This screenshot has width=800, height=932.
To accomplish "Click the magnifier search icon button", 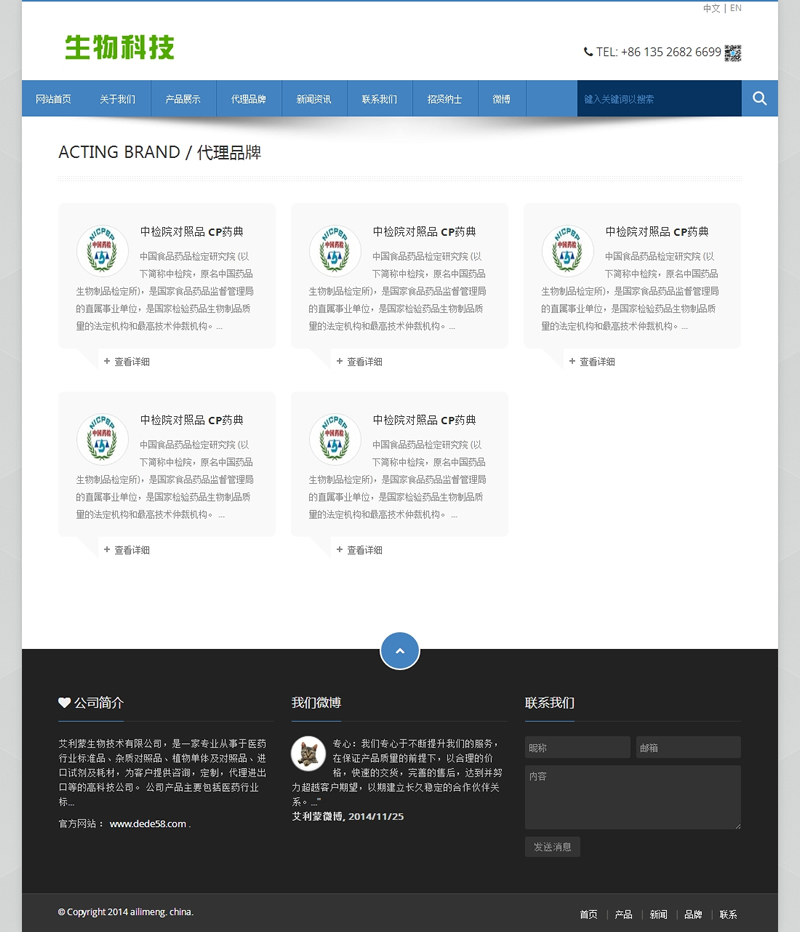I will [x=759, y=98].
